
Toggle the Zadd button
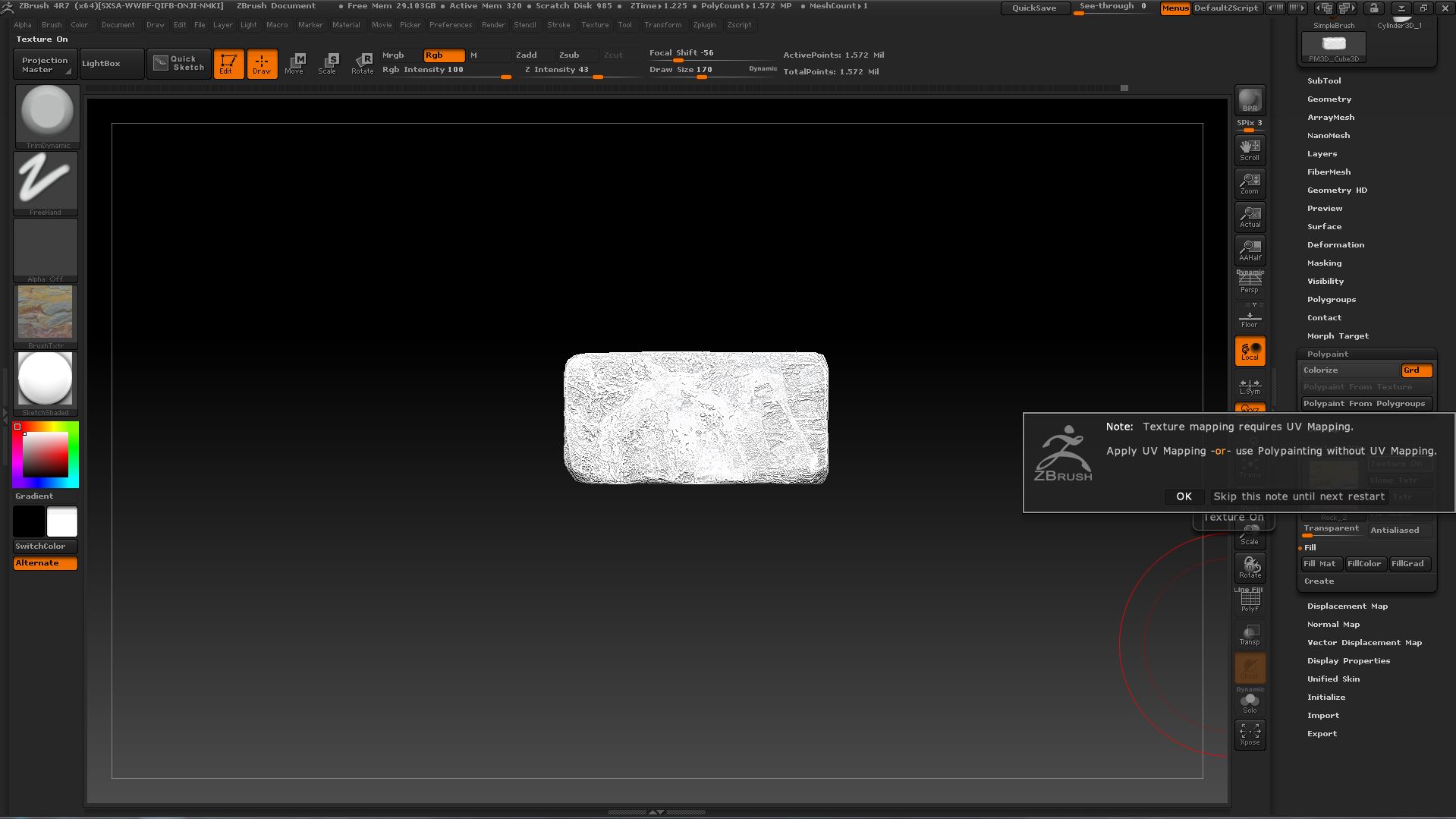[534, 55]
